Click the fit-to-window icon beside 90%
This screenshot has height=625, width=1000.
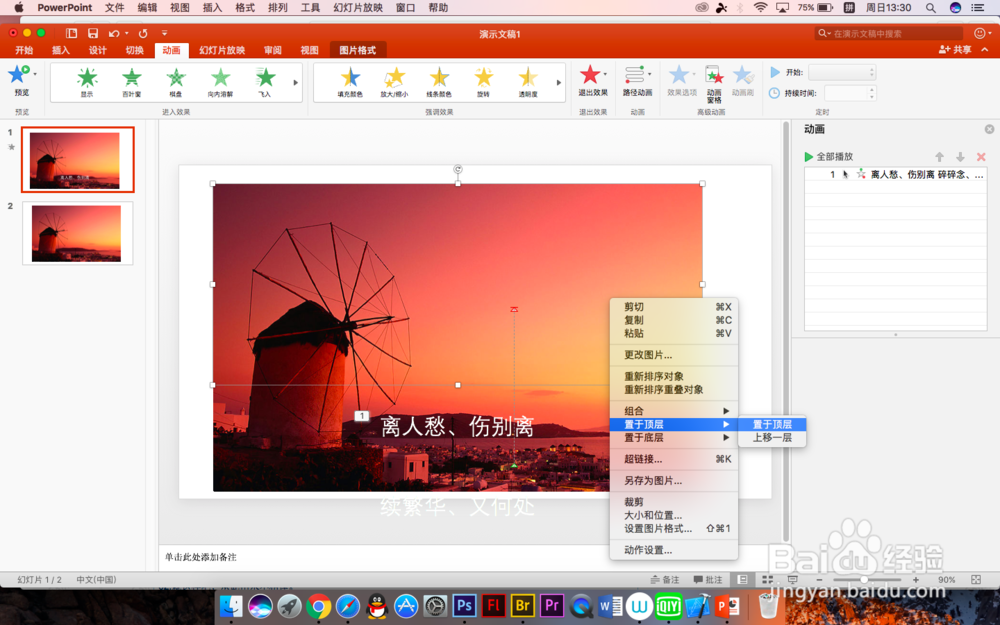(976, 580)
